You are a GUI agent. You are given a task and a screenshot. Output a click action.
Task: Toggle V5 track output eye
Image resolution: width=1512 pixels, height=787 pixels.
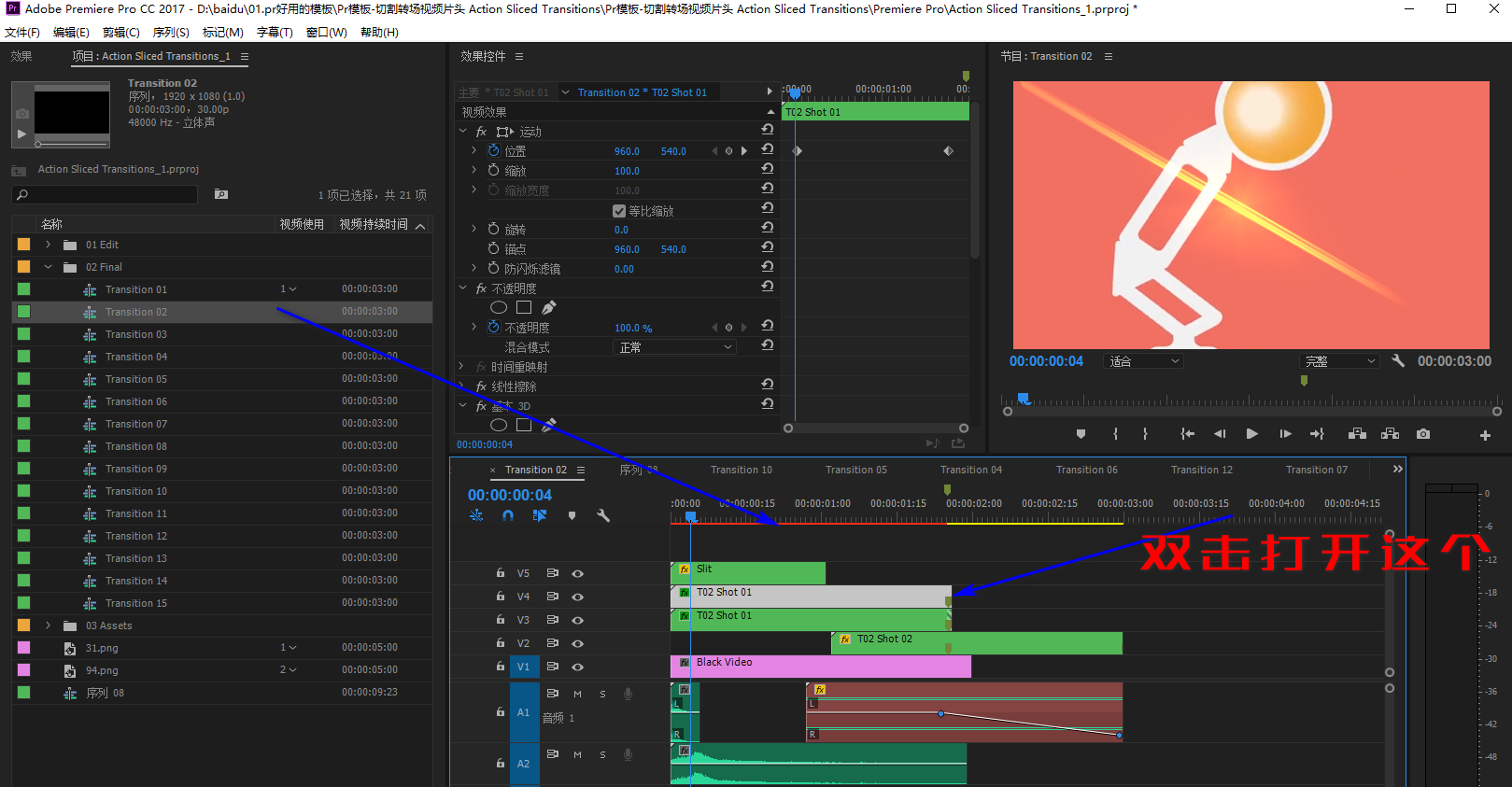click(x=577, y=573)
